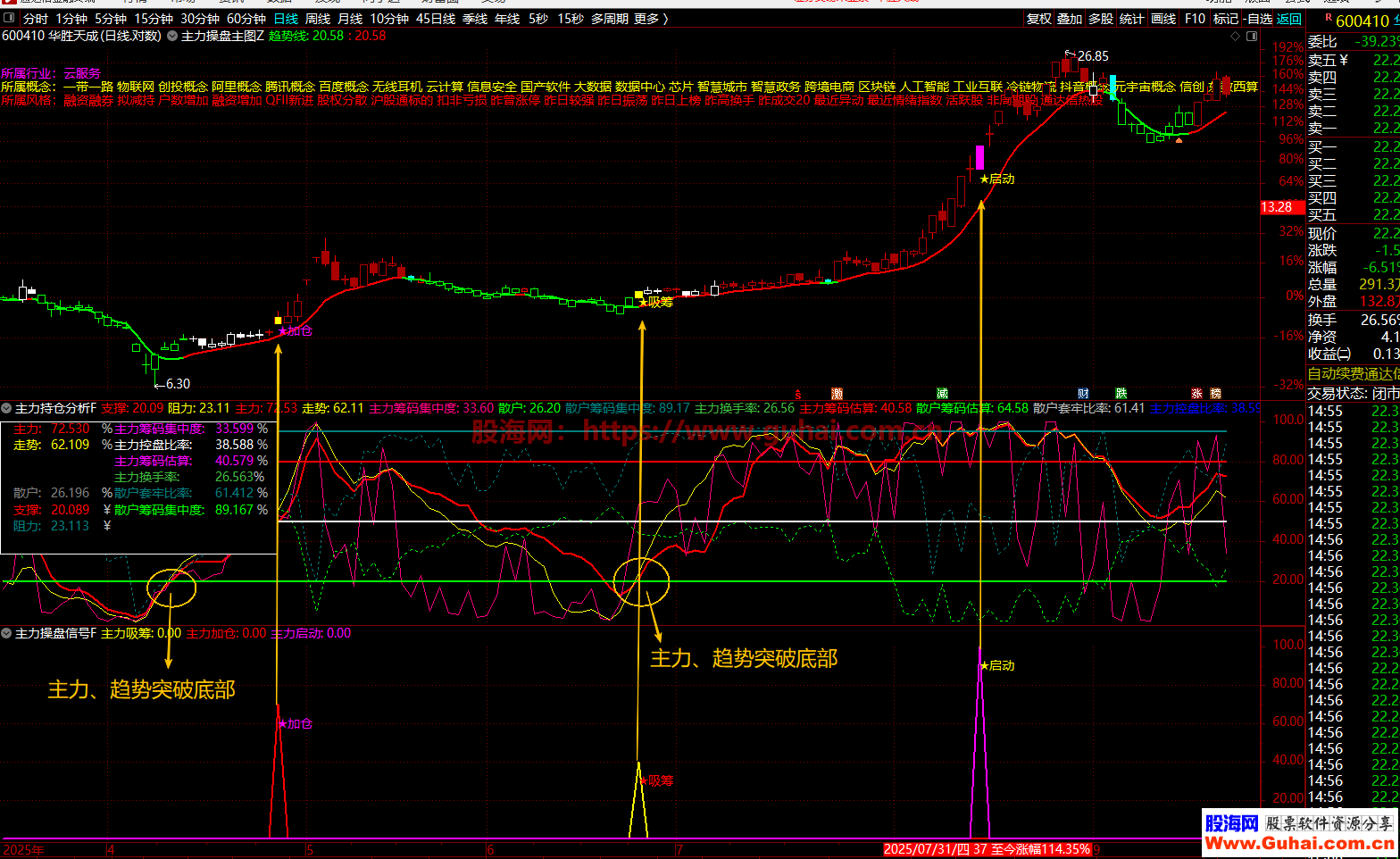Click the 2025年 year label on time axis
The width and height of the screenshot is (1400, 859).
pyautogui.click(x=24, y=850)
